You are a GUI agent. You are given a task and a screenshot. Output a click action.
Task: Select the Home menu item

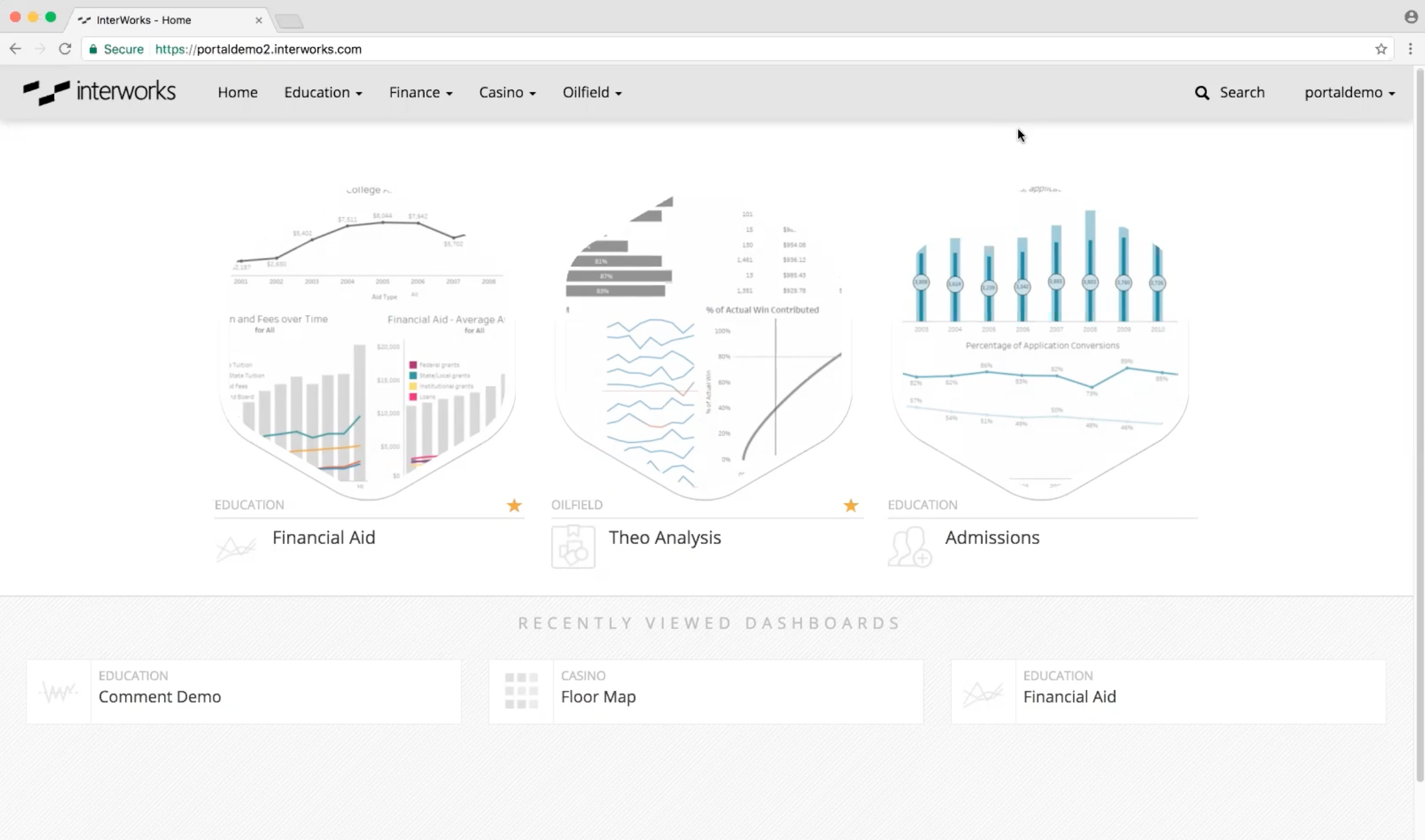tap(237, 92)
